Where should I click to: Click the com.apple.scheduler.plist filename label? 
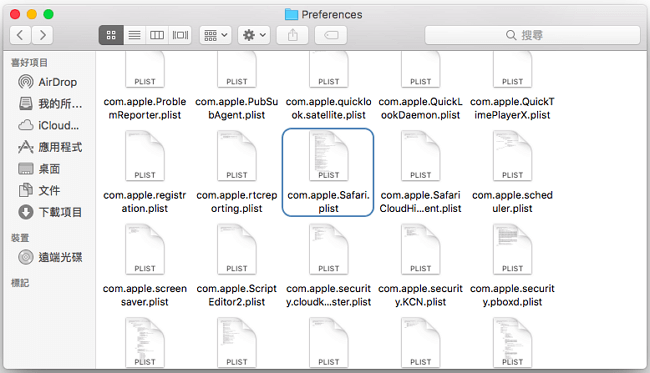[x=512, y=202]
